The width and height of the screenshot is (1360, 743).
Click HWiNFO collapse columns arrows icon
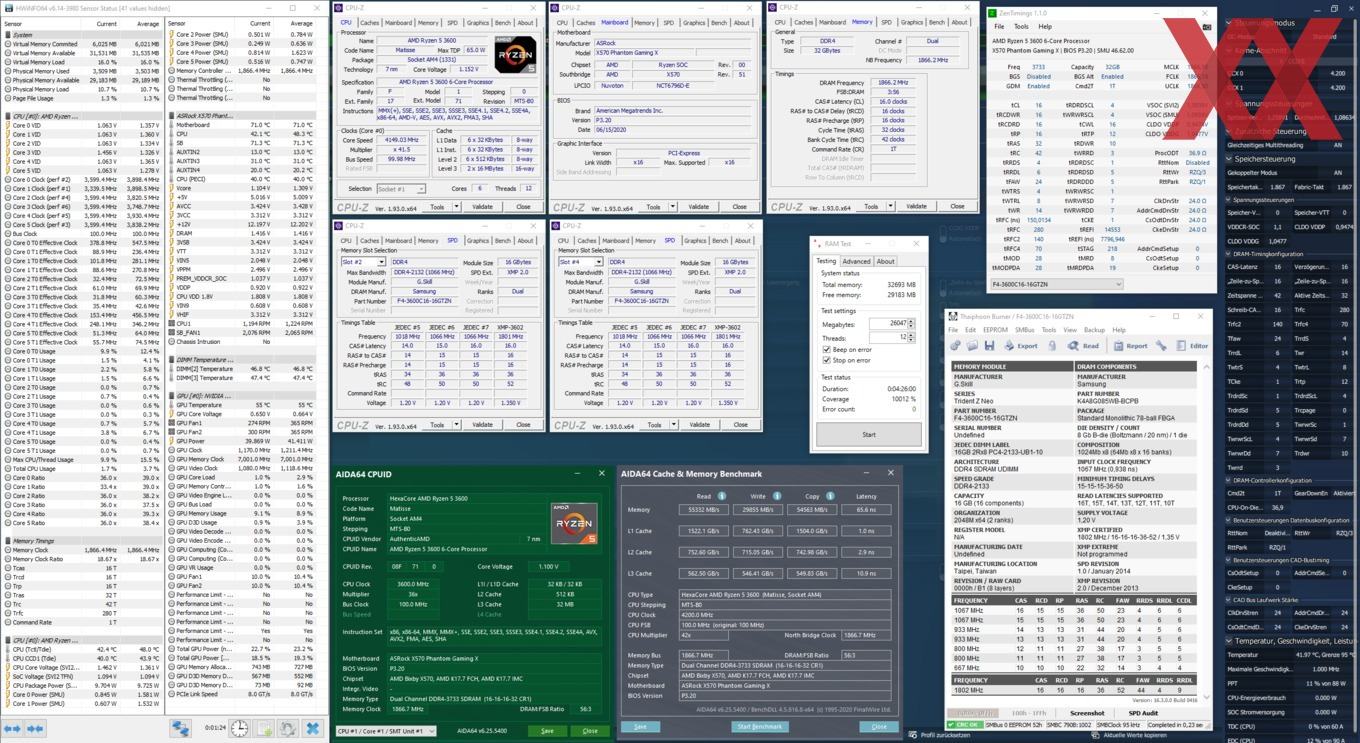point(35,728)
